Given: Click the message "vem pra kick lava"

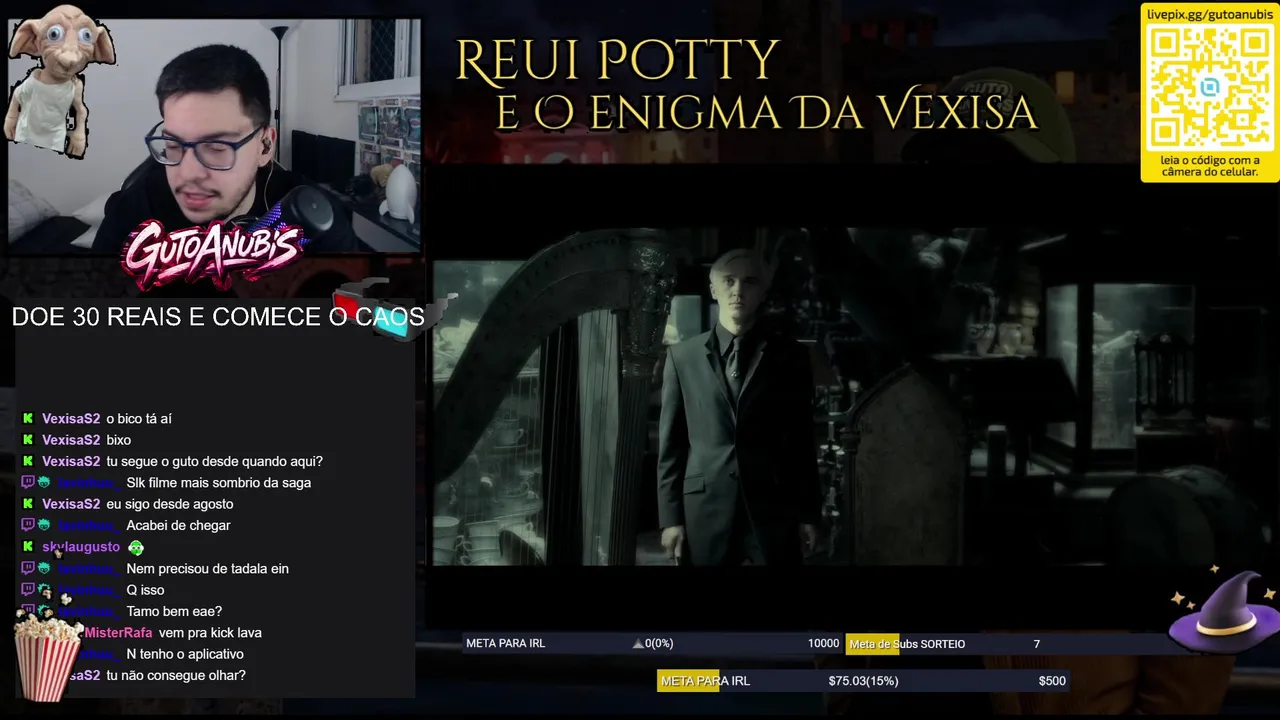Looking at the screenshot, I should 210,633.
